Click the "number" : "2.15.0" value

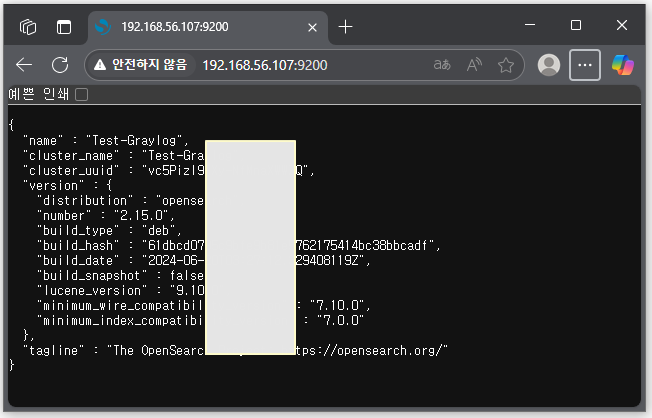pos(144,215)
